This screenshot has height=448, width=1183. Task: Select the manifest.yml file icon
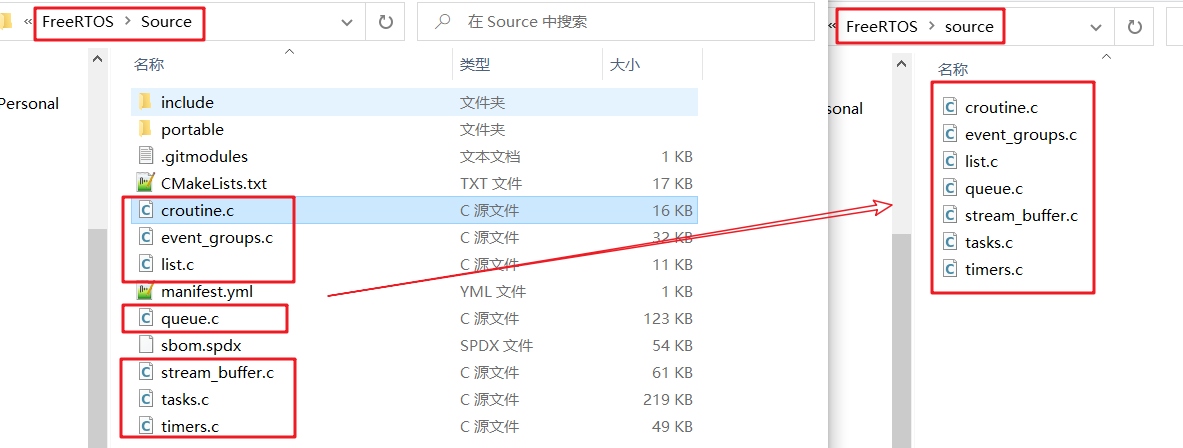coord(146,291)
